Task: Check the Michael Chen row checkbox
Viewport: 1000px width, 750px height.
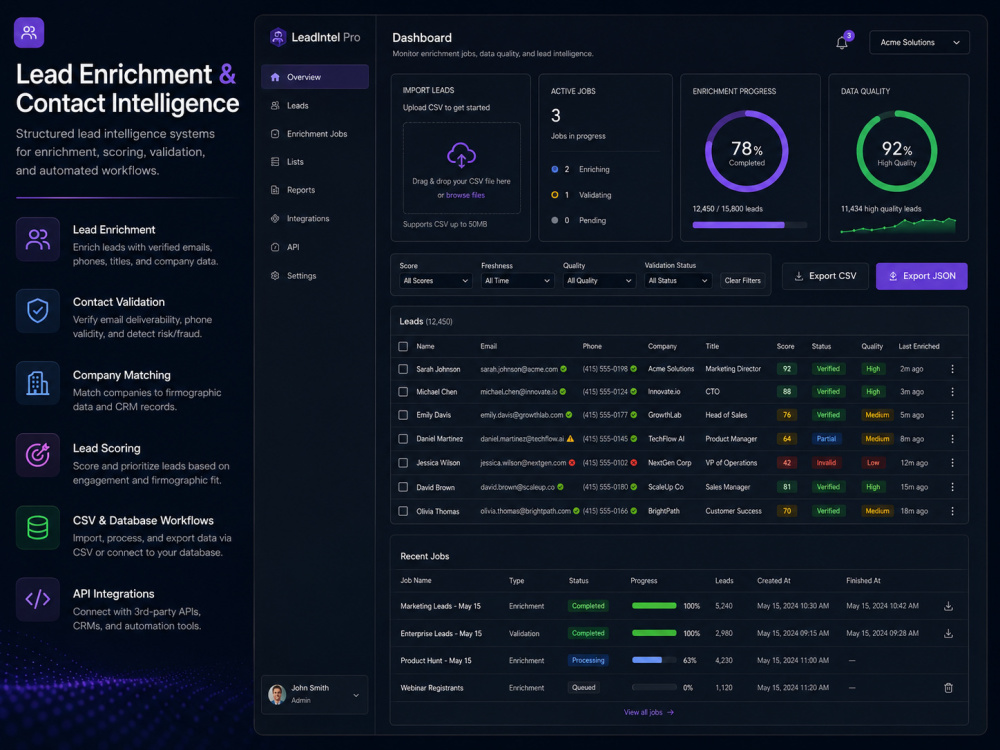Action: click(403, 392)
